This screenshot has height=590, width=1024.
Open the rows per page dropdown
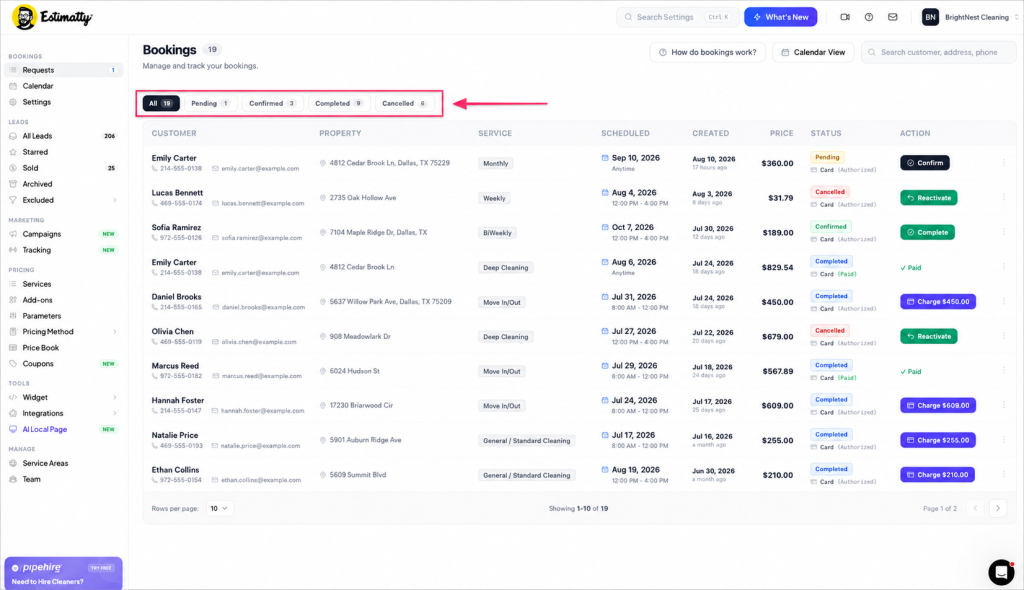point(219,508)
